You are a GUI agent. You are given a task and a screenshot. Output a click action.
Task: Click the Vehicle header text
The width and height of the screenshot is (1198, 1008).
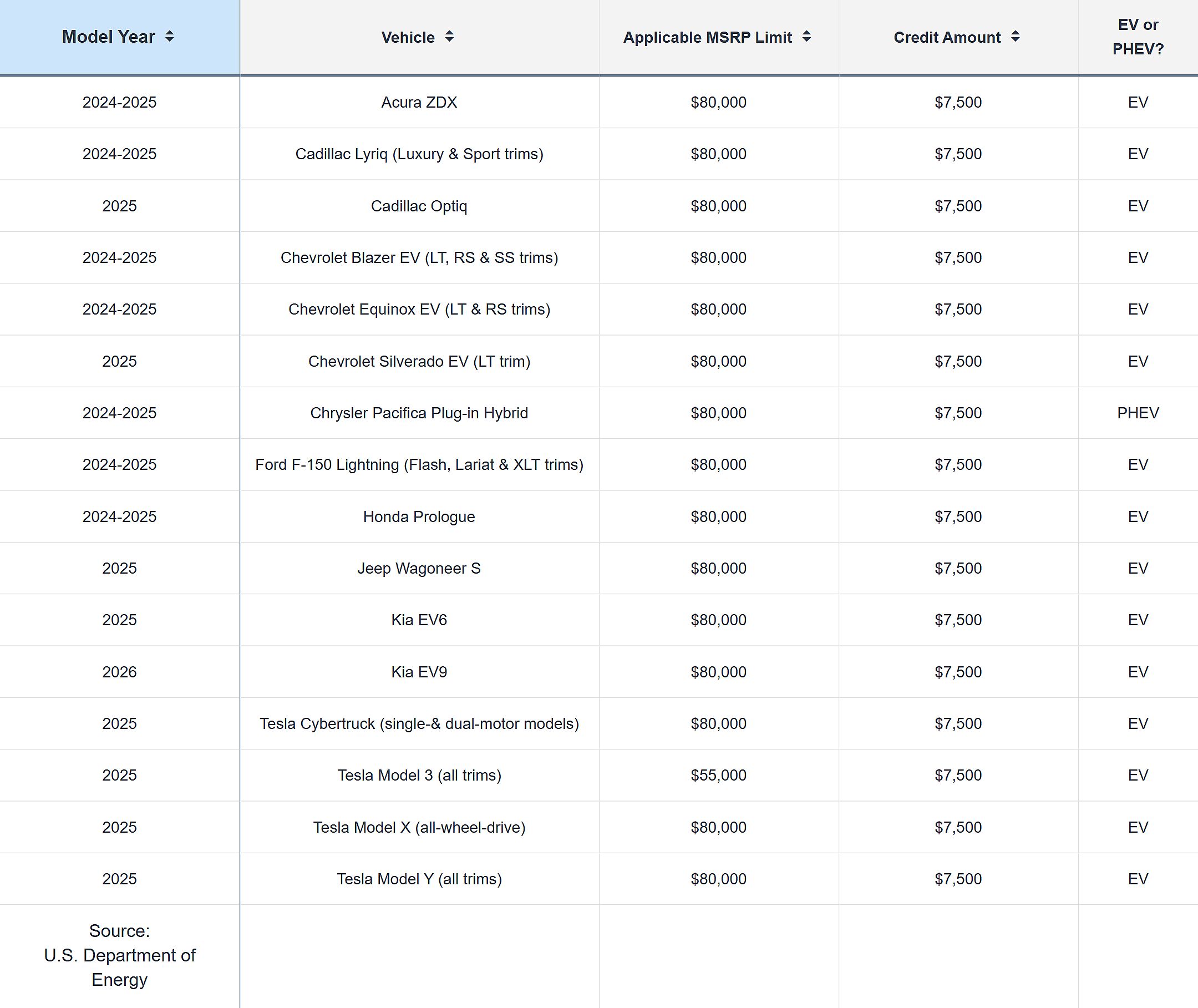pyautogui.click(x=408, y=38)
